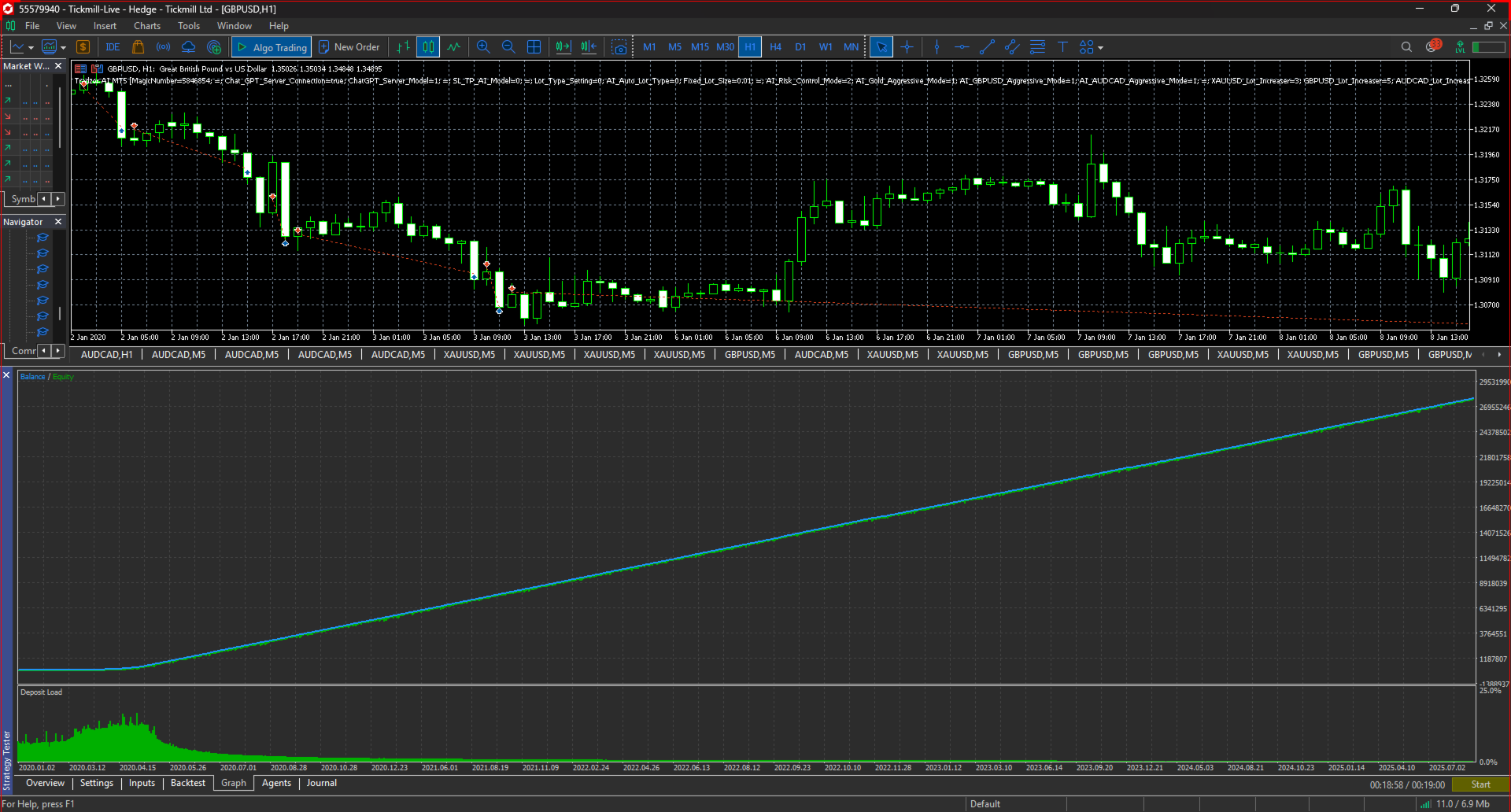
Task: Toggle candlestick chart mode
Action: point(428,47)
